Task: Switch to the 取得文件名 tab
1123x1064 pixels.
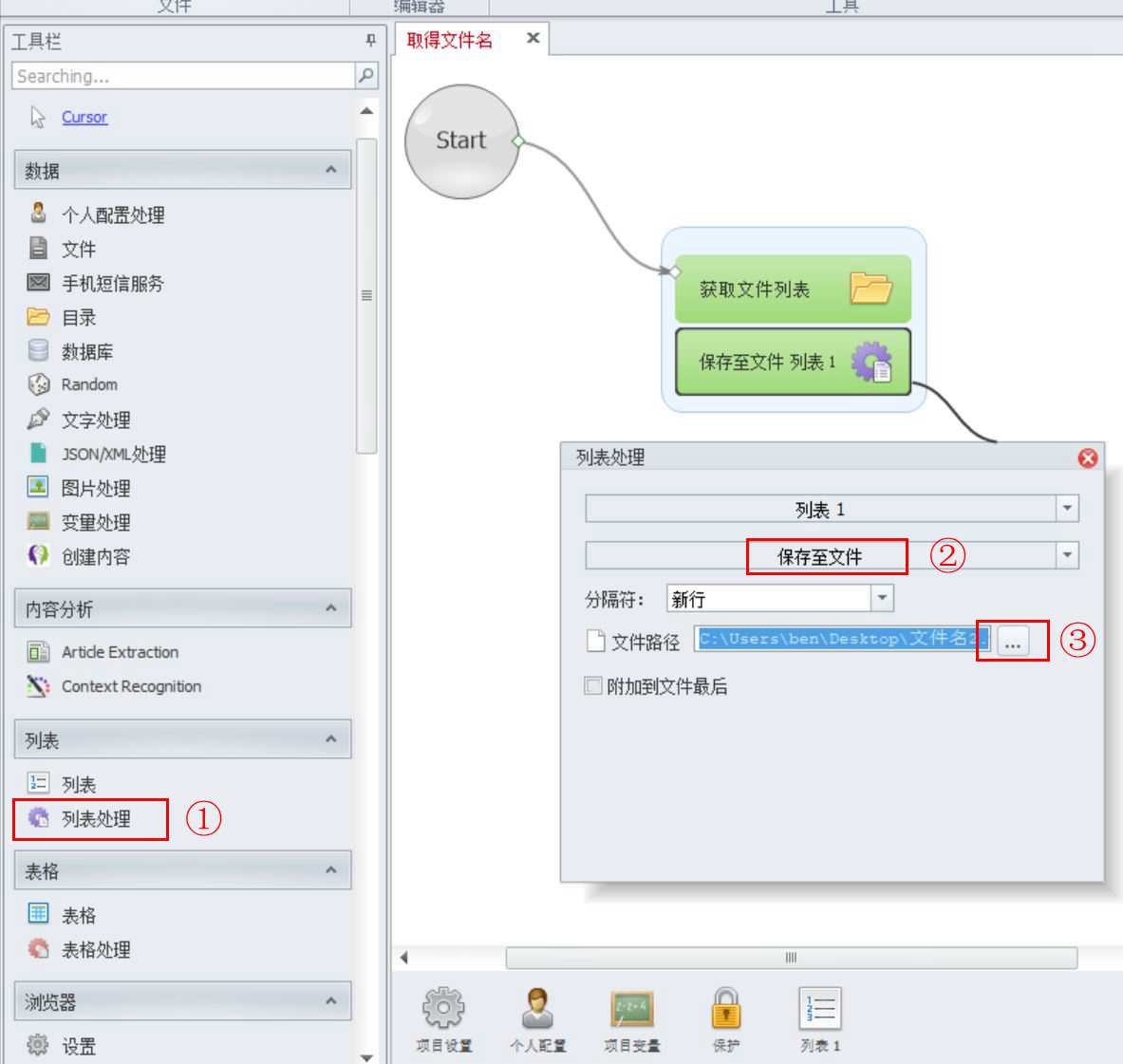Action: tap(450, 40)
